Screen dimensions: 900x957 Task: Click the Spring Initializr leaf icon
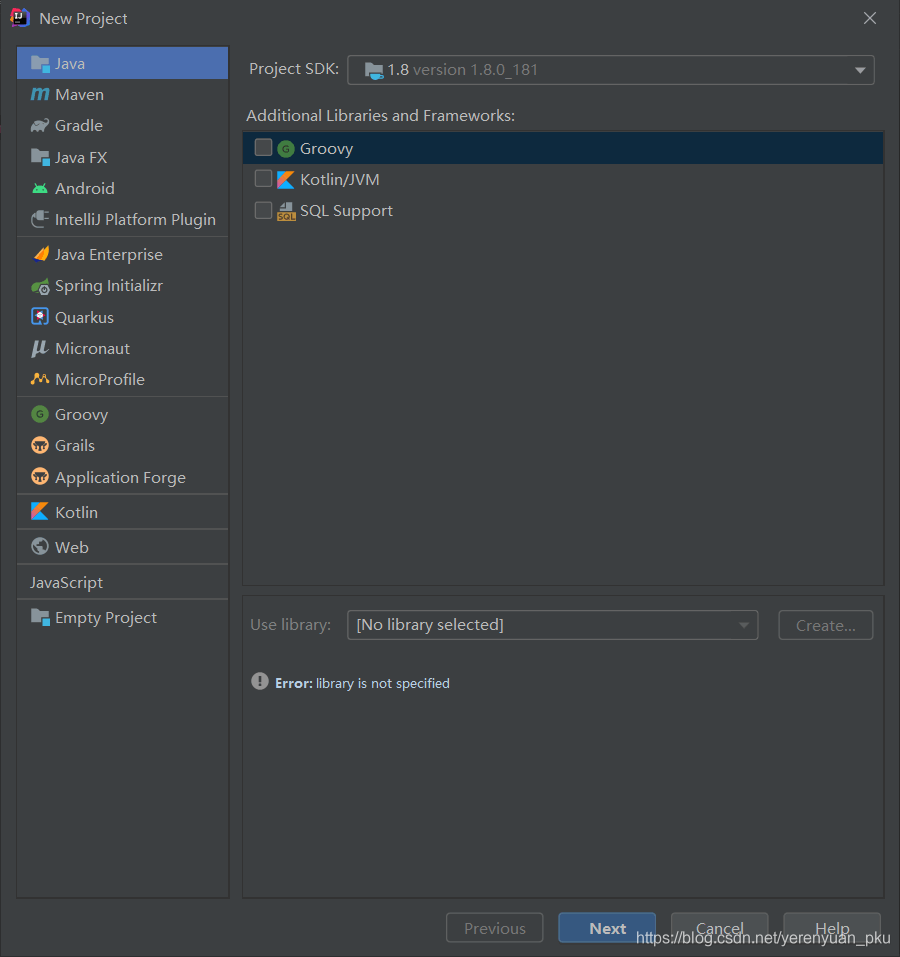tap(40, 286)
